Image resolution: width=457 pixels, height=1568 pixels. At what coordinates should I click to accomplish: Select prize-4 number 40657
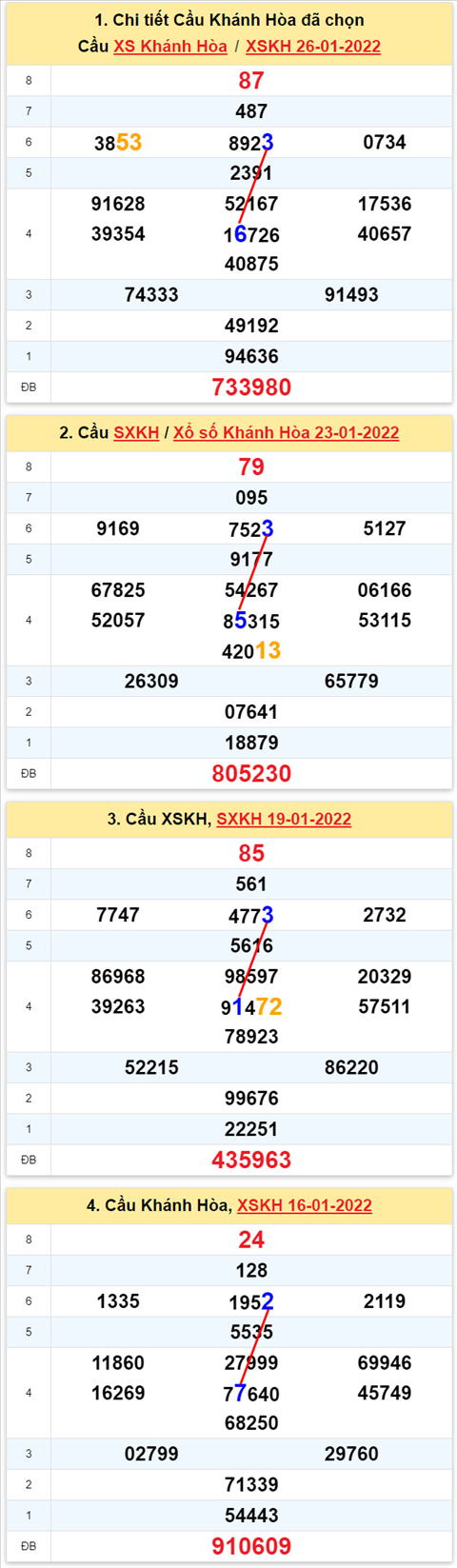(x=385, y=234)
